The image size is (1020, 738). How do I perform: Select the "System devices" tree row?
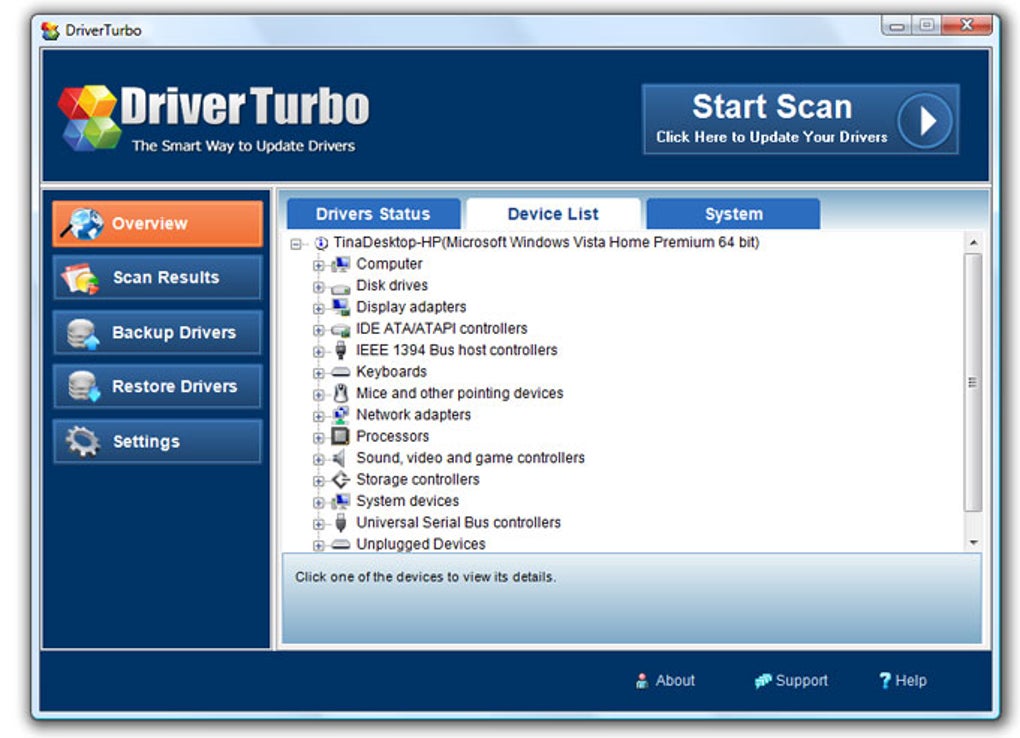coord(407,501)
